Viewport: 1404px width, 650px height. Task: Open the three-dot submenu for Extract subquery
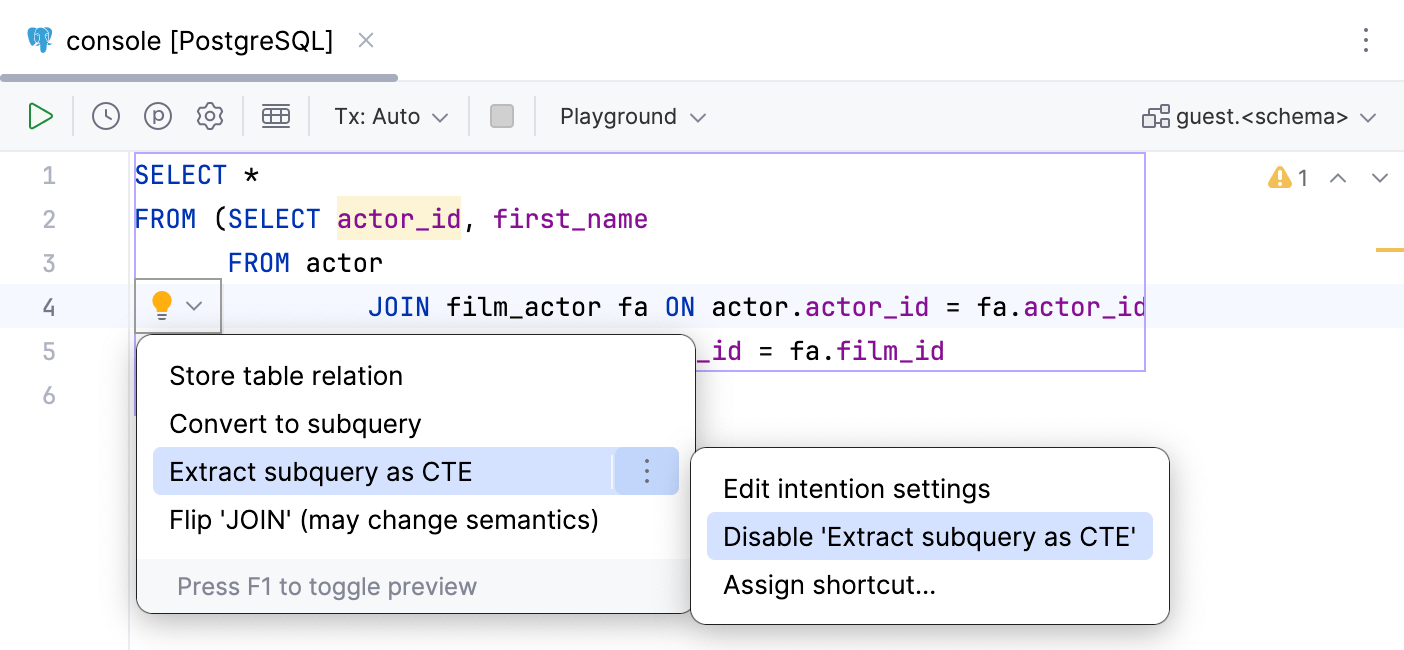(647, 471)
